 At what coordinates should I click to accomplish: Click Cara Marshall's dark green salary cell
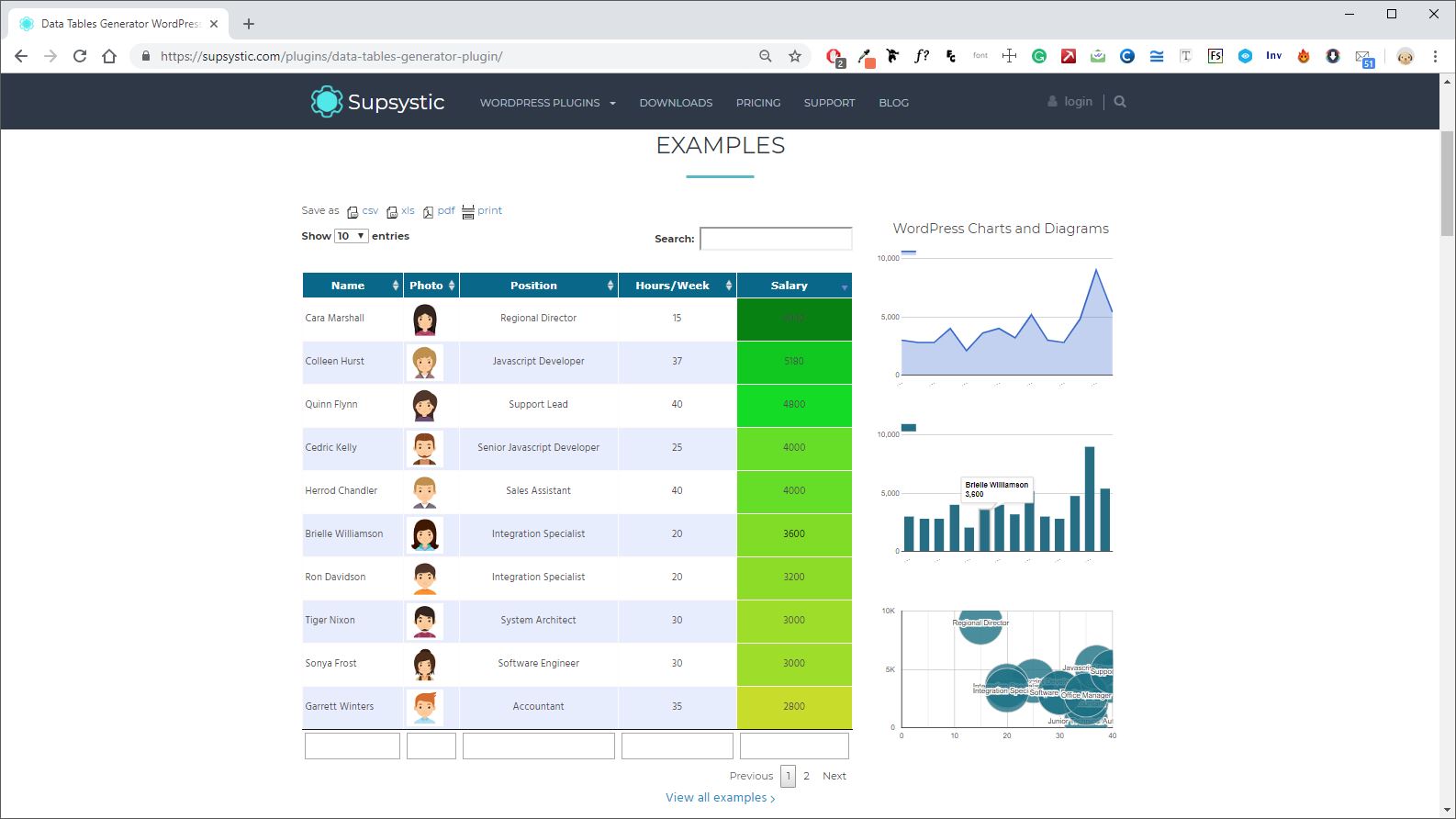click(x=794, y=319)
